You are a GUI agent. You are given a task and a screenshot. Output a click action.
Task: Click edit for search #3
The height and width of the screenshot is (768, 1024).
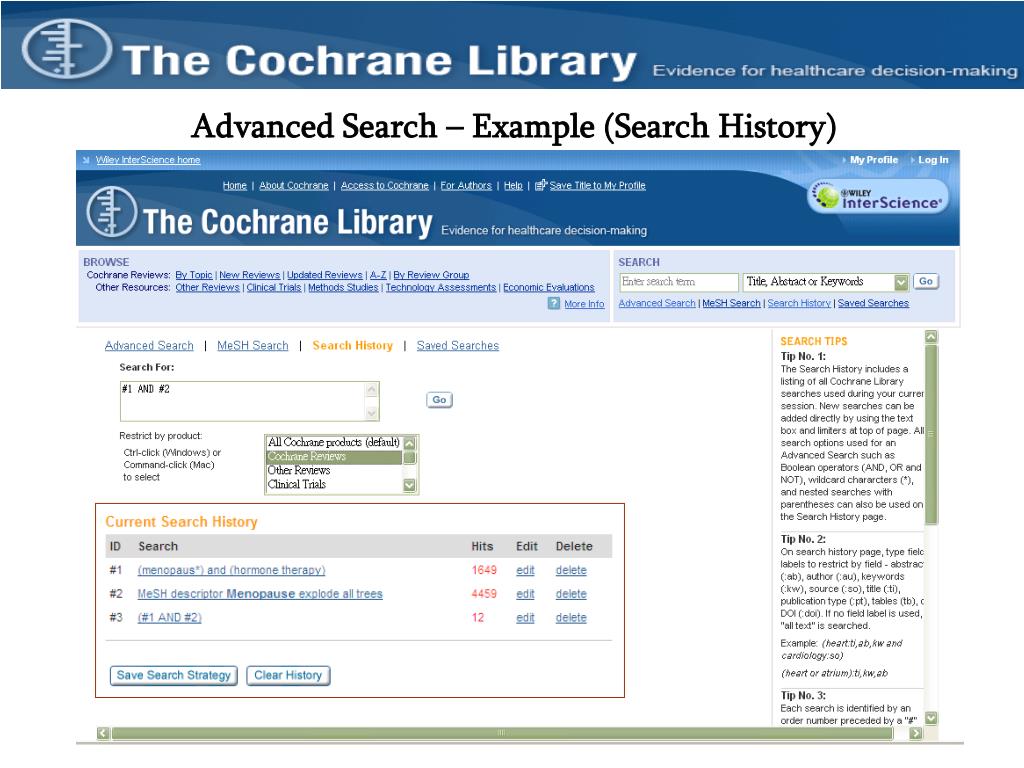[525, 618]
